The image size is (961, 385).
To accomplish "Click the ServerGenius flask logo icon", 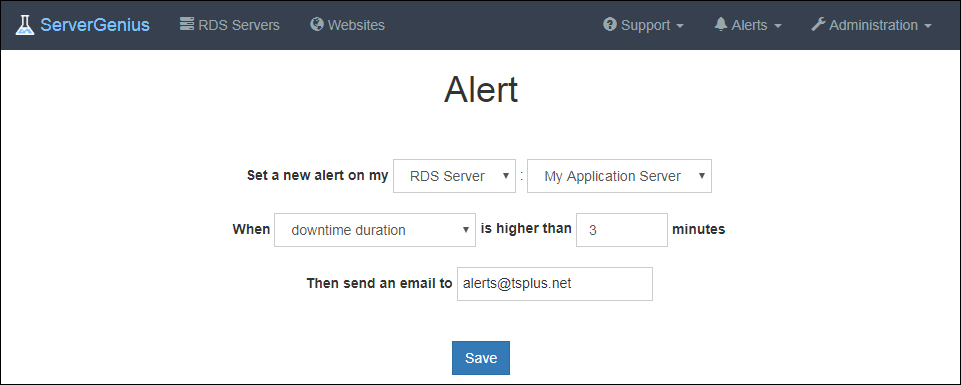I will coord(25,25).
